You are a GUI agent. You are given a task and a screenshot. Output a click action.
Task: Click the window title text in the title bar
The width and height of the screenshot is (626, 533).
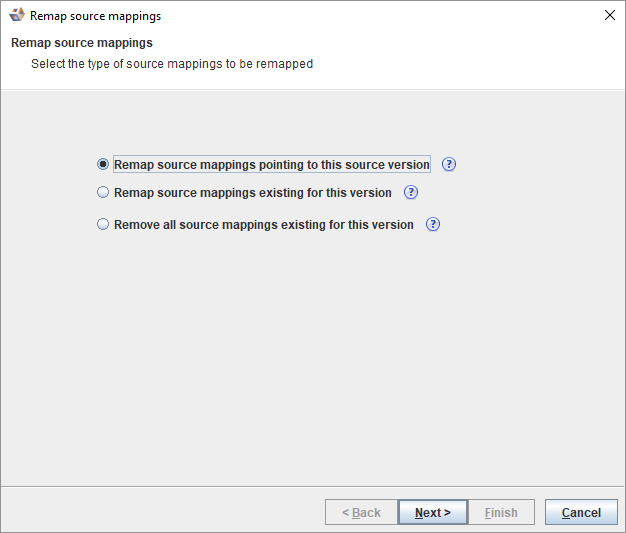95,16
